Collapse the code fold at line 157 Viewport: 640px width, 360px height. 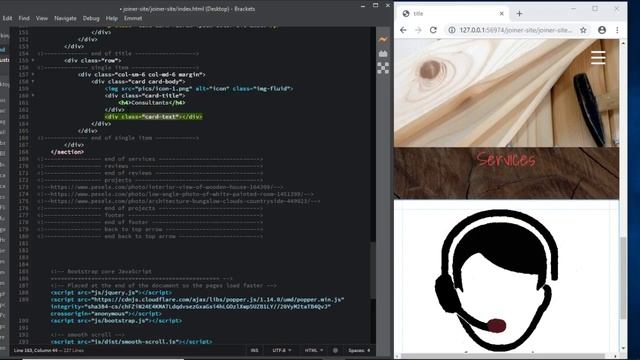tap(33, 74)
